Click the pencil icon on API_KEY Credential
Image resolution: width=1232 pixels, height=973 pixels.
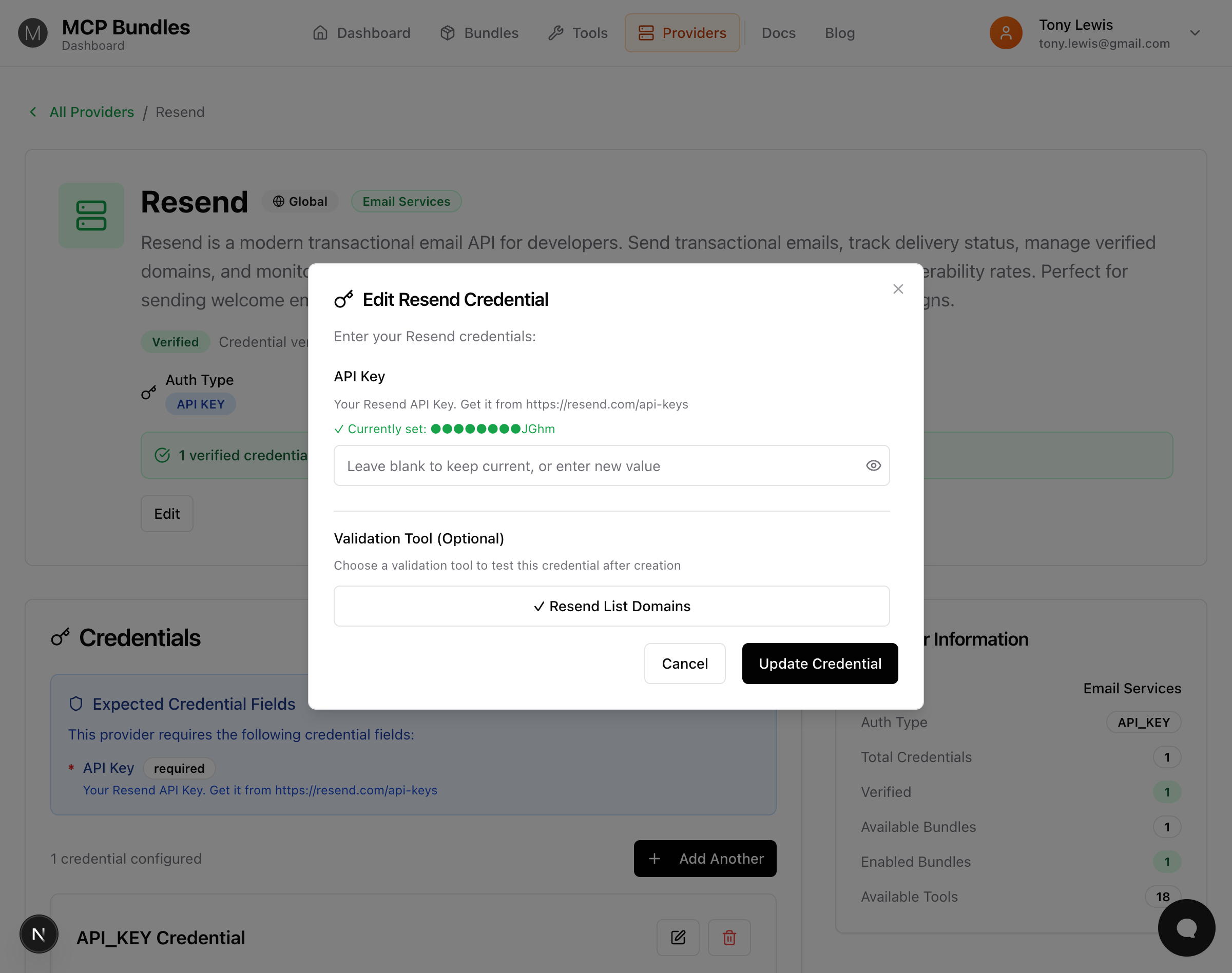click(x=678, y=937)
